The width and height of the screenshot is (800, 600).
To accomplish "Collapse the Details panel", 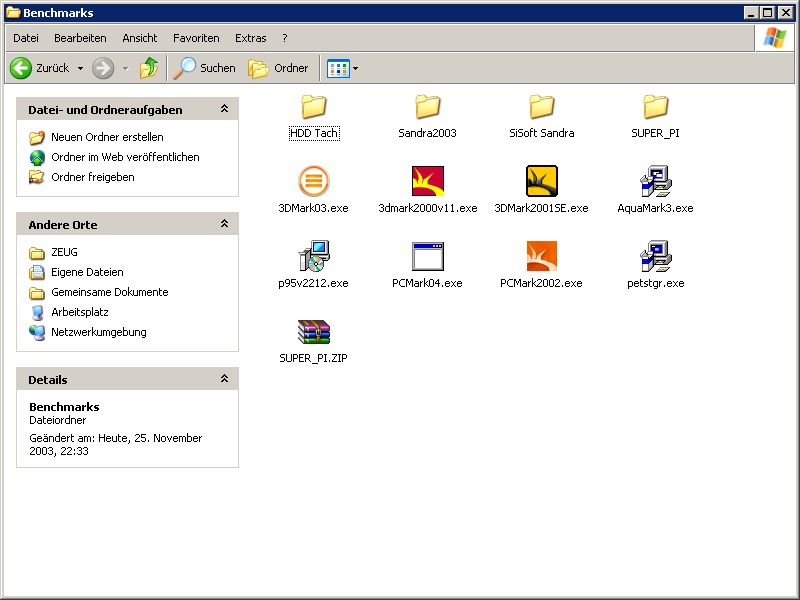I will (224, 379).
